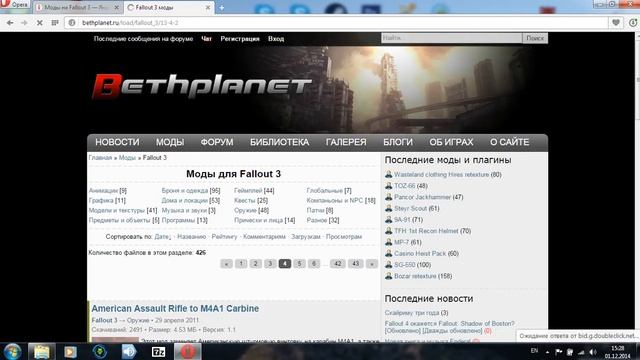This screenshot has width=640, height=360.
Task: Stop page loading with the X button
Action: click(x=40, y=23)
